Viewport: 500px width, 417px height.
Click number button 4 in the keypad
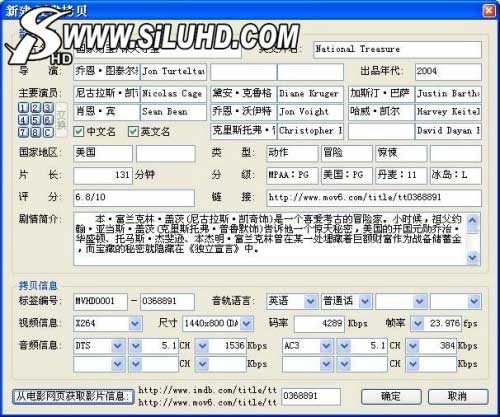(x=23, y=120)
